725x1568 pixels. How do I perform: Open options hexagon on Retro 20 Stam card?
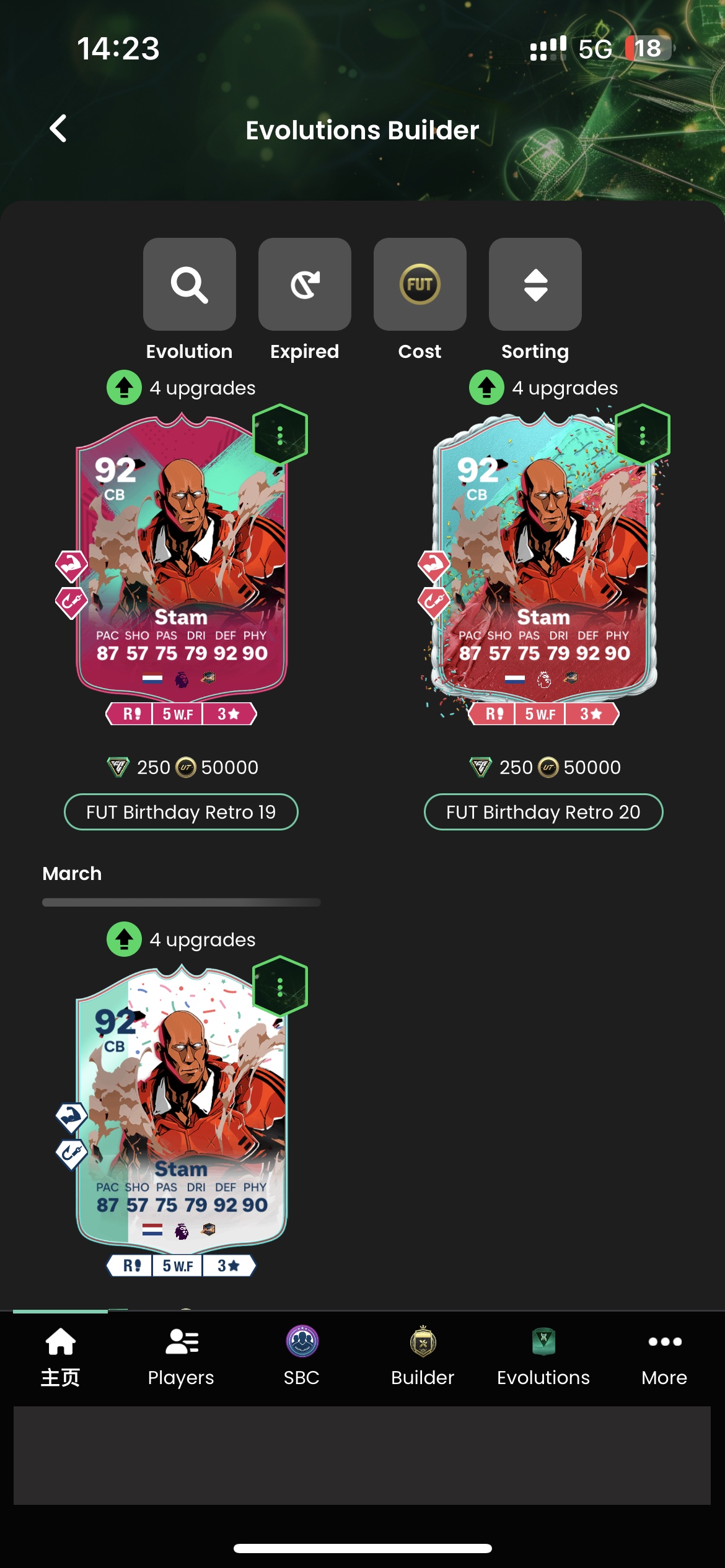click(x=643, y=435)
